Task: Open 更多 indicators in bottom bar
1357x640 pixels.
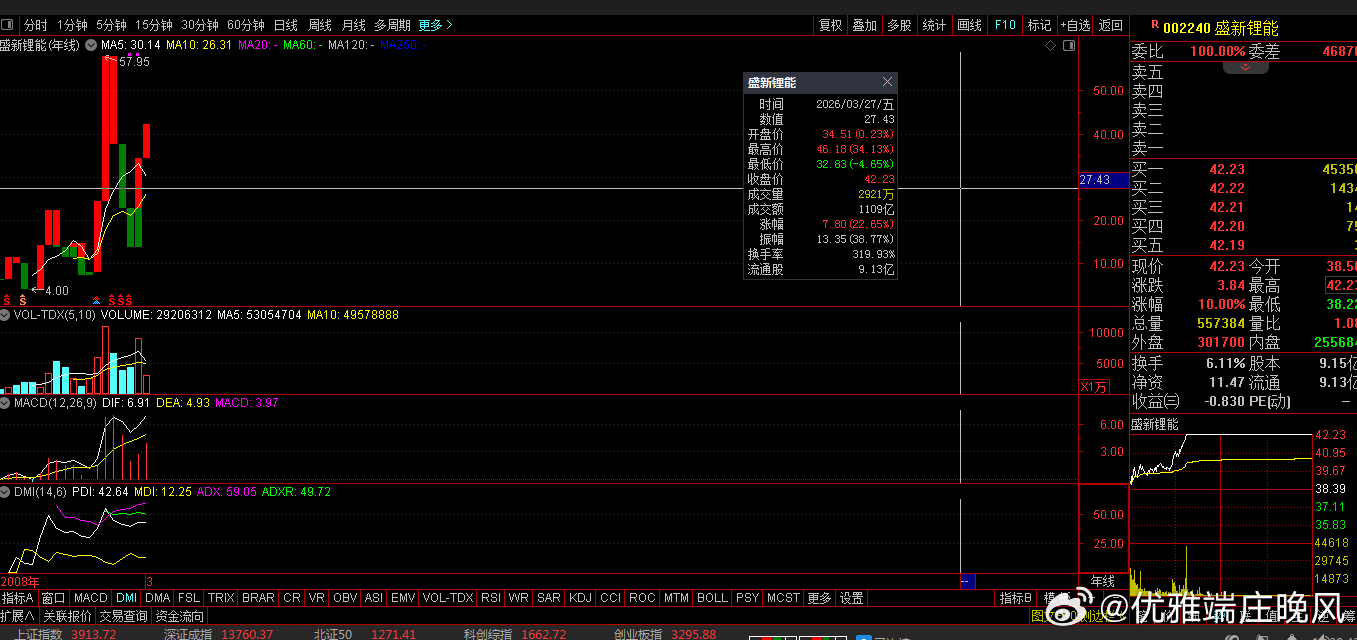Action: tap(819, 598)
